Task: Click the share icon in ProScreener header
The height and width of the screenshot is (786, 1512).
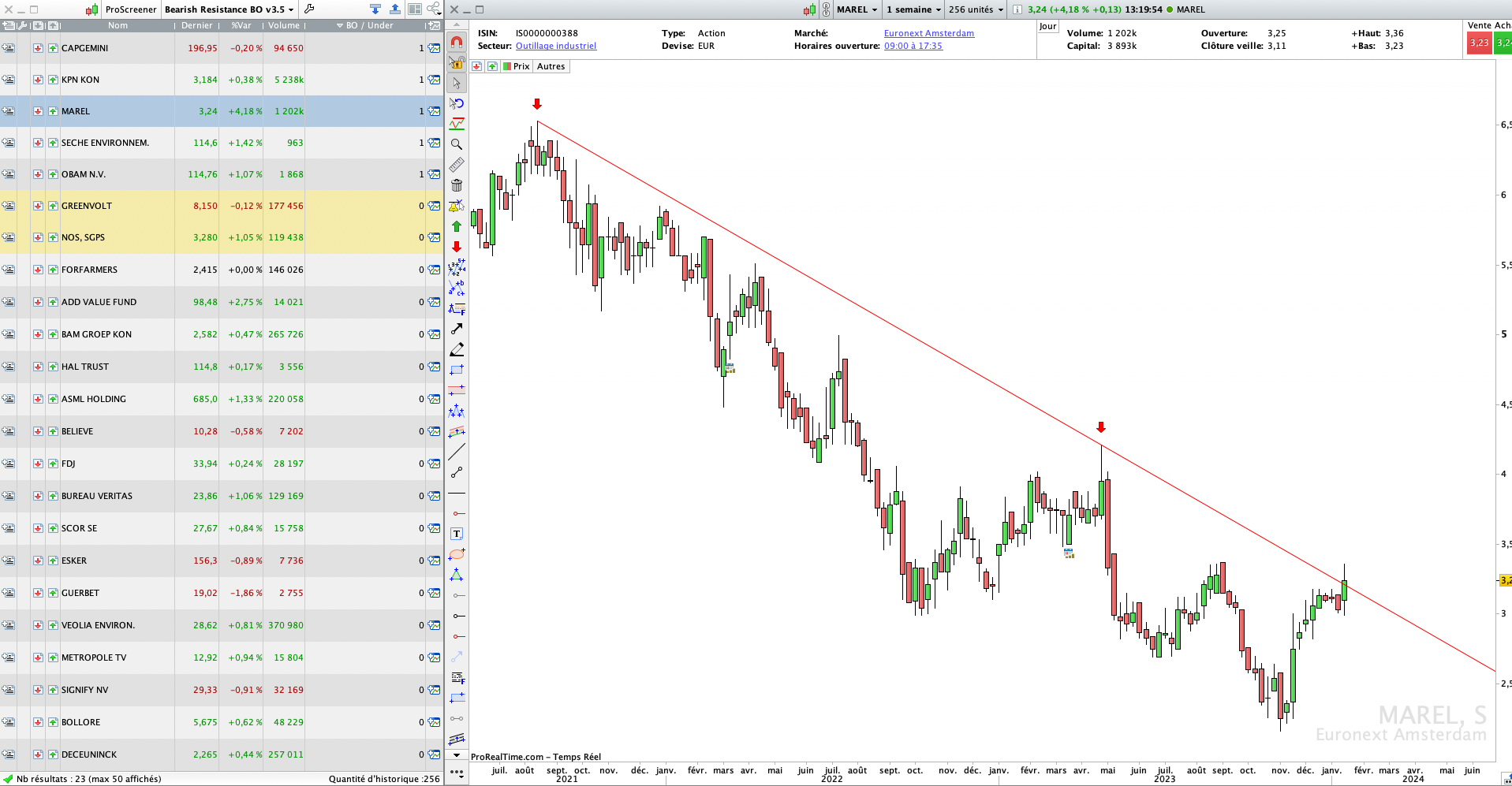Action: click(x=434, y=9)
